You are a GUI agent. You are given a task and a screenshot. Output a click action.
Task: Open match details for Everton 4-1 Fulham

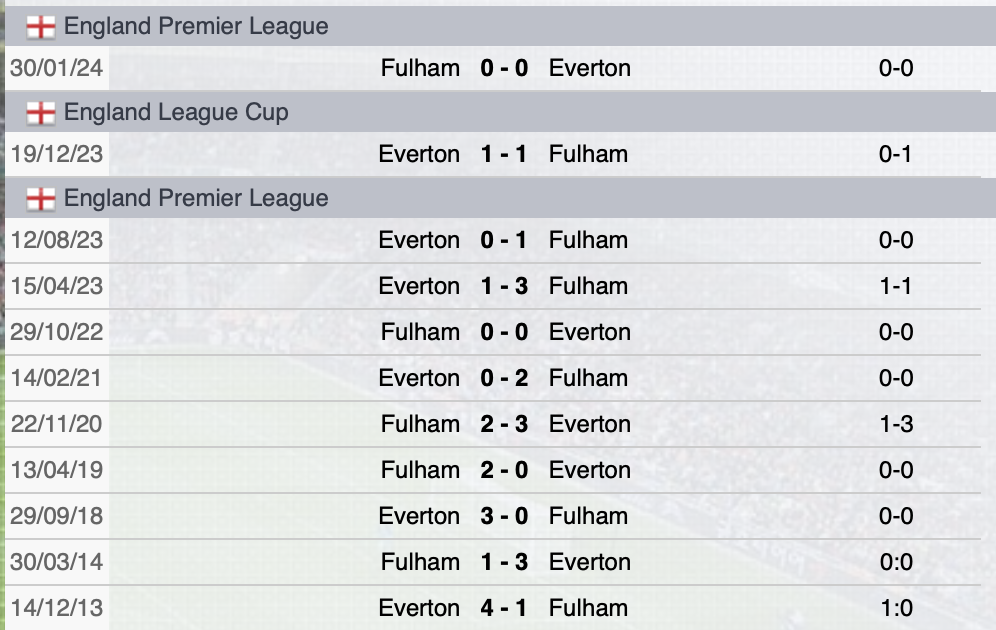click(x=503, y=608)
